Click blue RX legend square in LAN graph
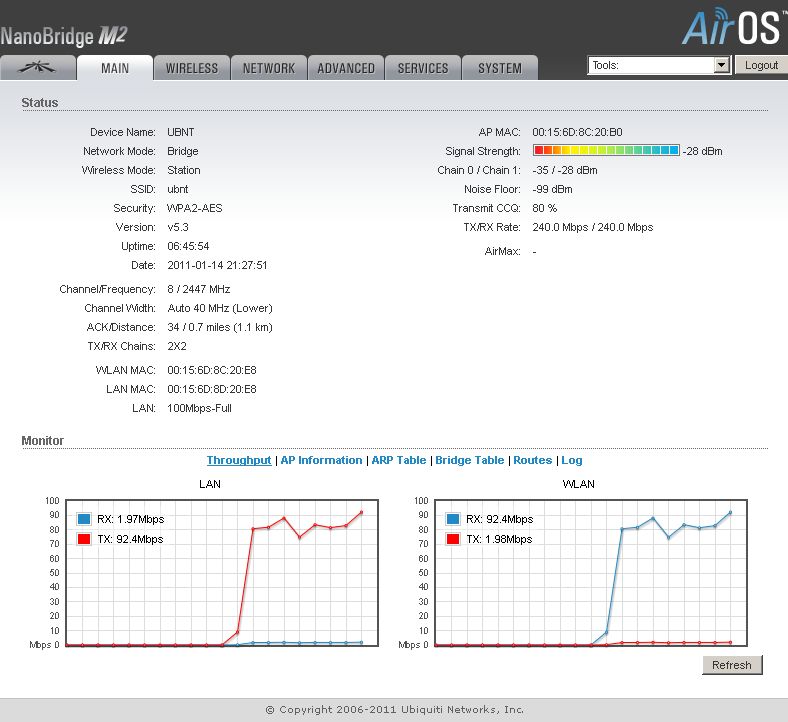 coord(84,519)
